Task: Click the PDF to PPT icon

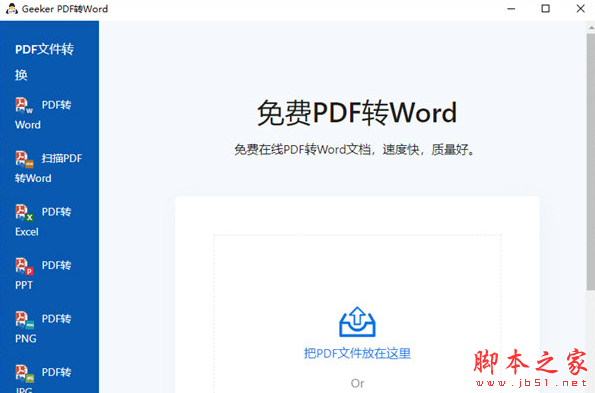Action: pos(24,266)
